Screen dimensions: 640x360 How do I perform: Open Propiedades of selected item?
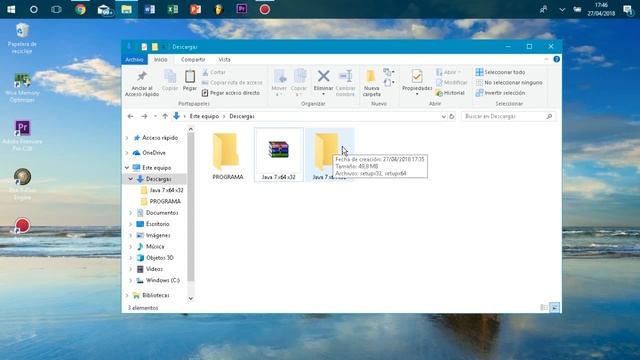pyautogui.click(x=417, y=82)
